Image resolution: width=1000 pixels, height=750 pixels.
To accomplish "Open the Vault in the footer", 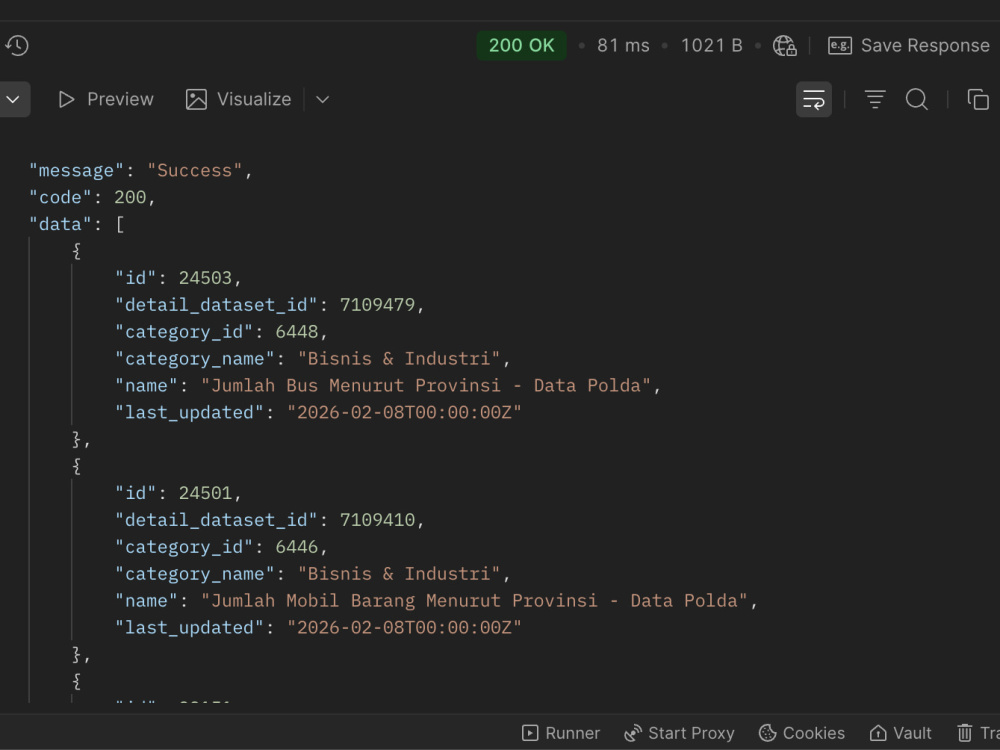I will pos(901,733).
